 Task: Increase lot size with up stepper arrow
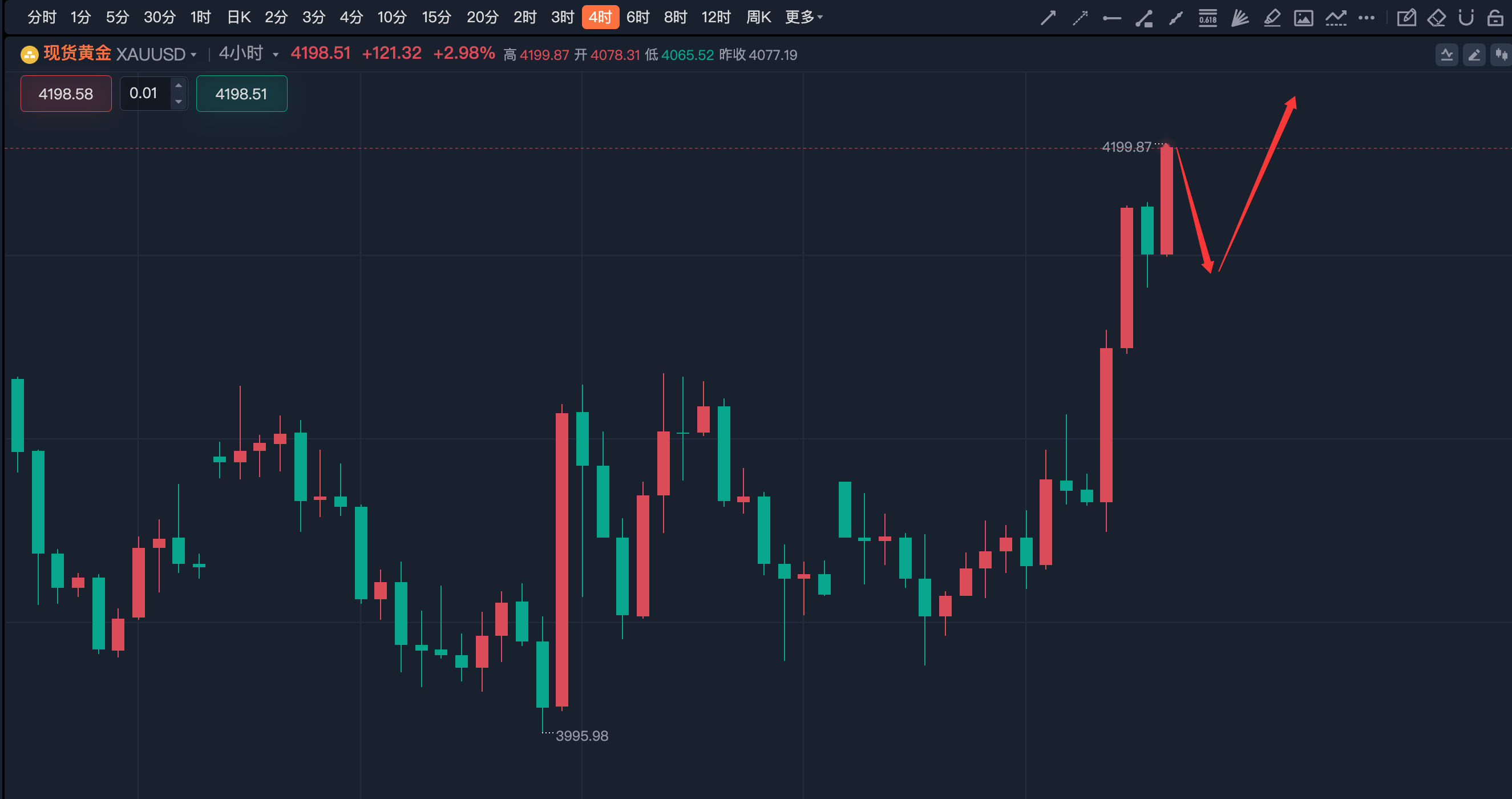tap(179, 86)
